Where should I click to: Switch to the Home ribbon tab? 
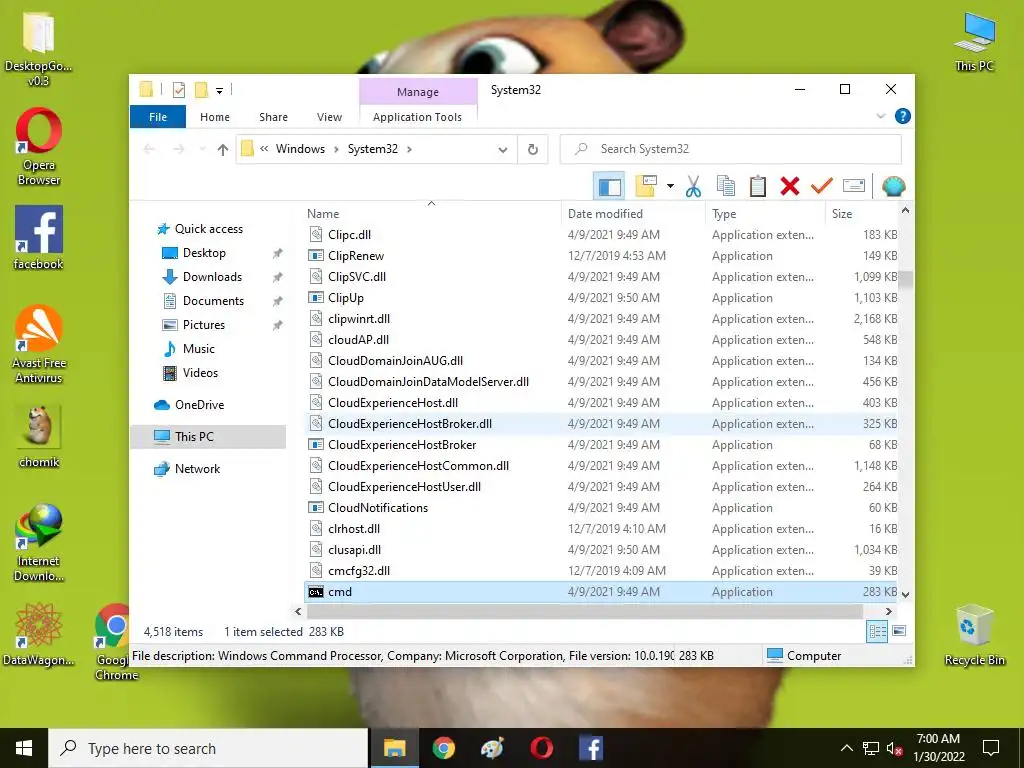coord(215,117)
